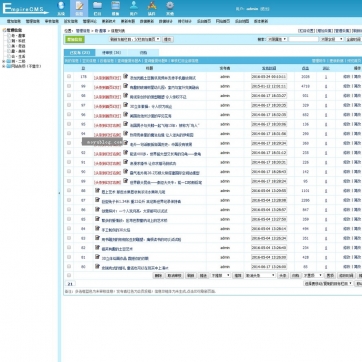Screen dimensions: 362x362
Task: Tick the checkbox for row ID 86
Action: click(x=69, y=209)
